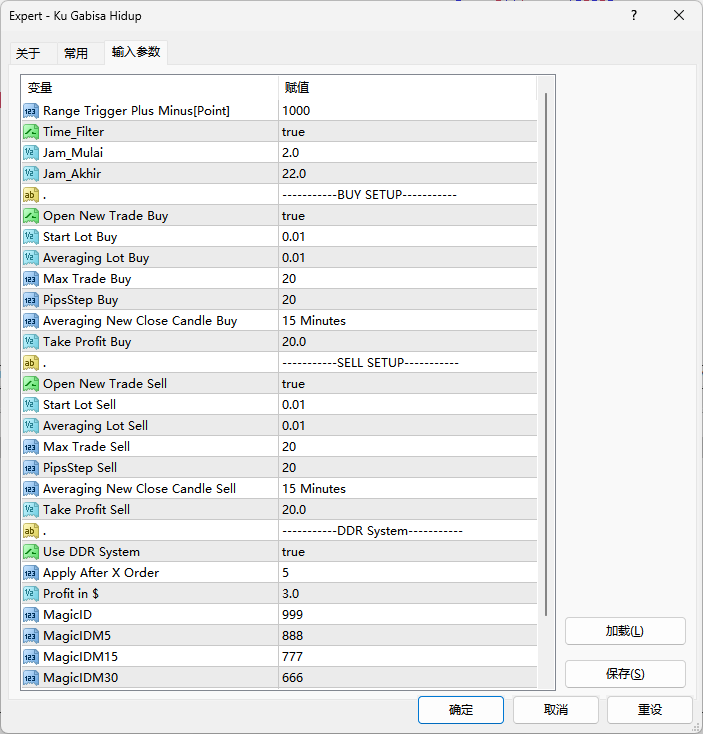Click the integer icon beside Max Trade Sell

[x=31, y=447]
